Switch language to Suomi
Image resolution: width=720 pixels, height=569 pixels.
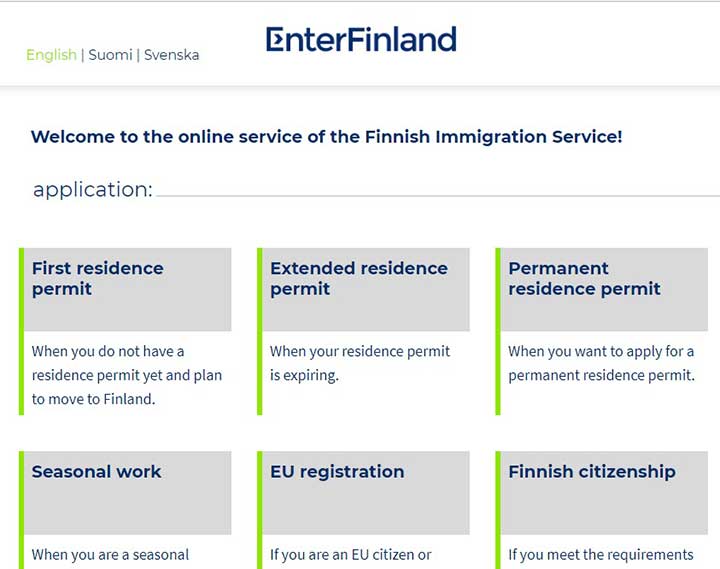pyautogui.click(x=110, y=55)
